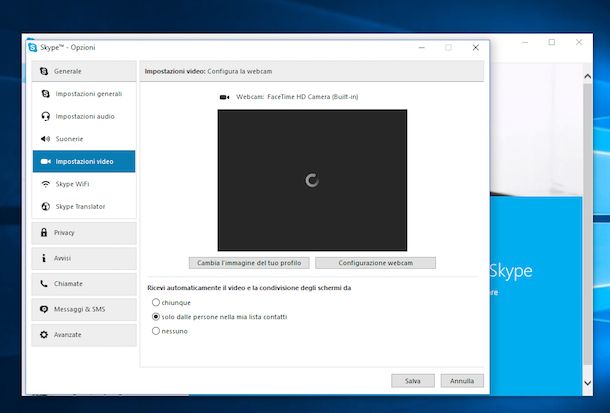Select Suonerie in sidebar
Viewport: 610px width, 413px height.
(x=69, y=139)
